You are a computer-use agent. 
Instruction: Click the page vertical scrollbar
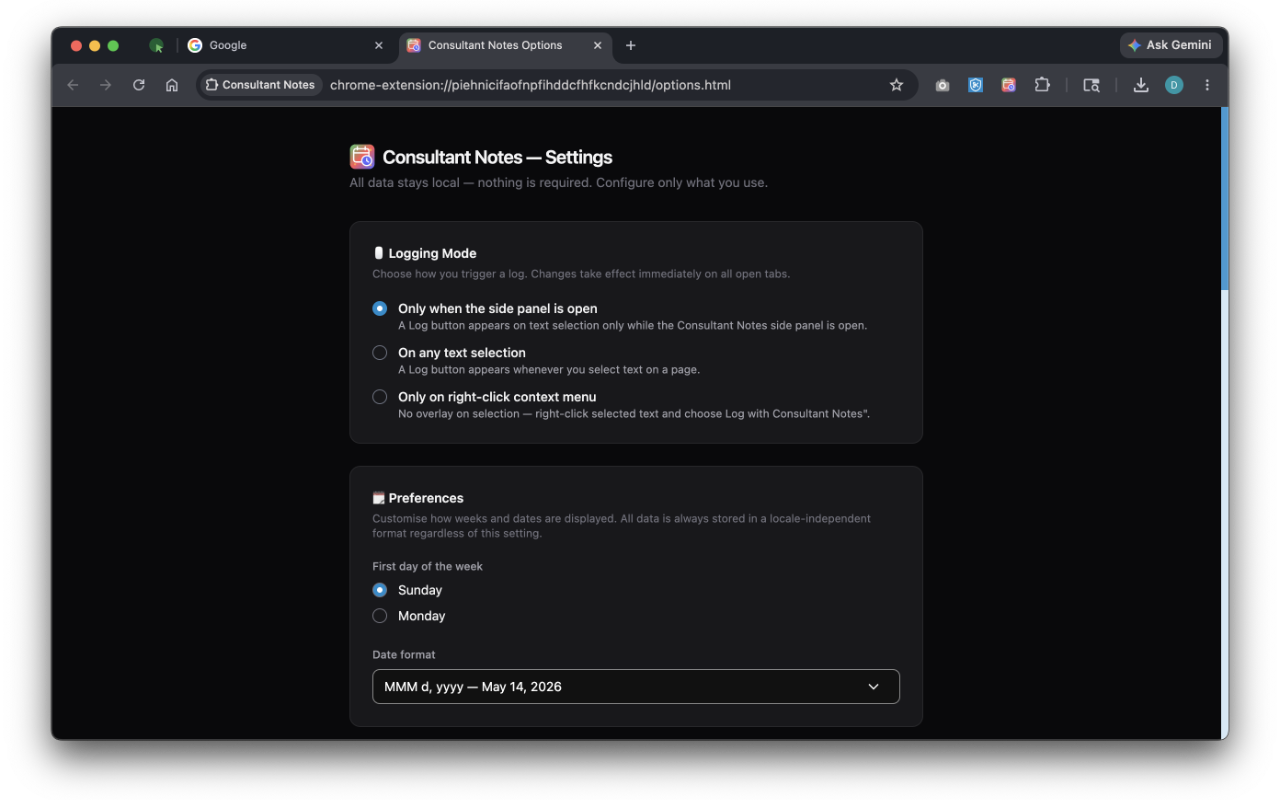click(x=1225, y=200)
